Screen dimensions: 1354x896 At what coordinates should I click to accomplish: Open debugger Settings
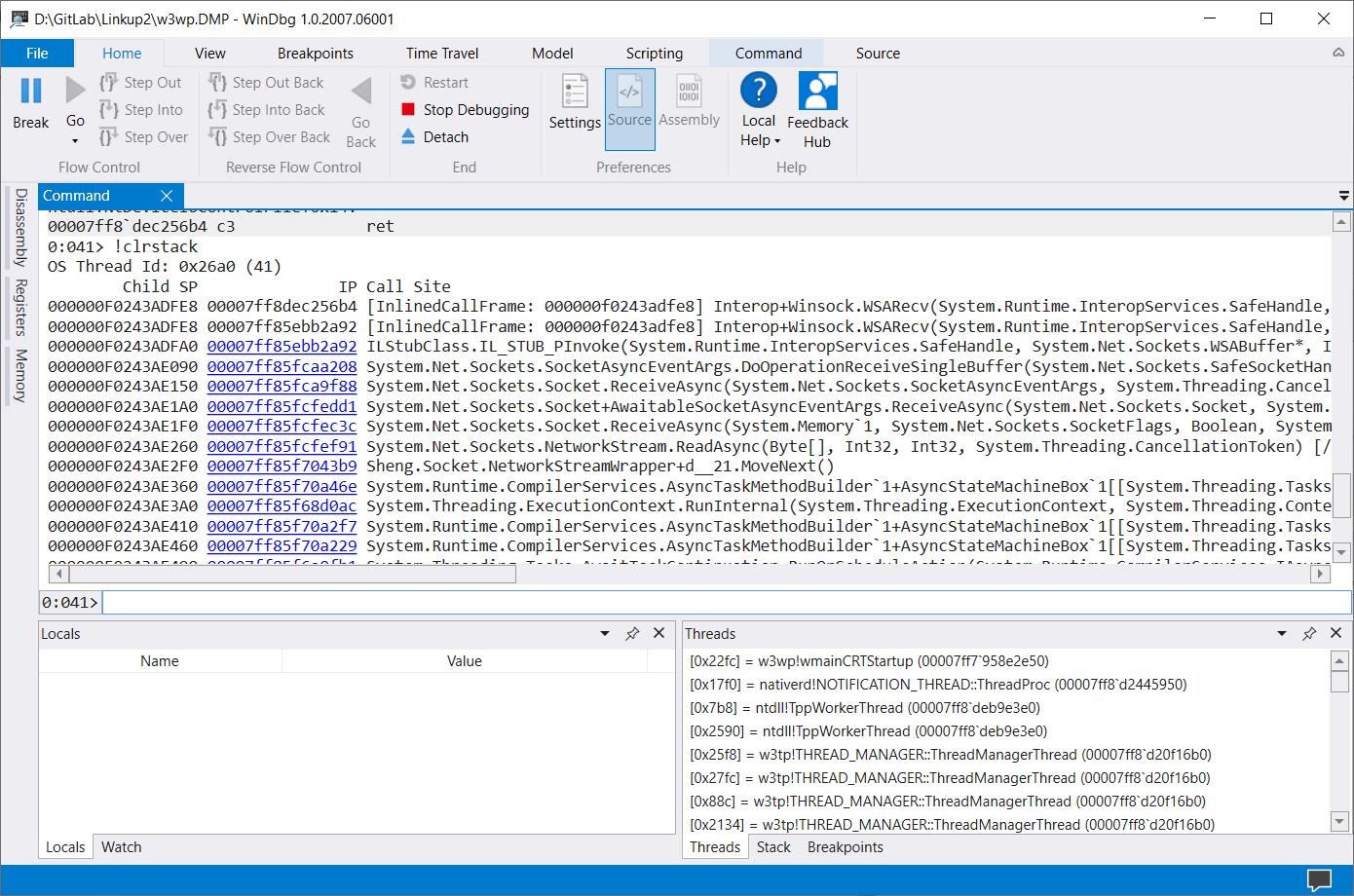pos(575,102)
